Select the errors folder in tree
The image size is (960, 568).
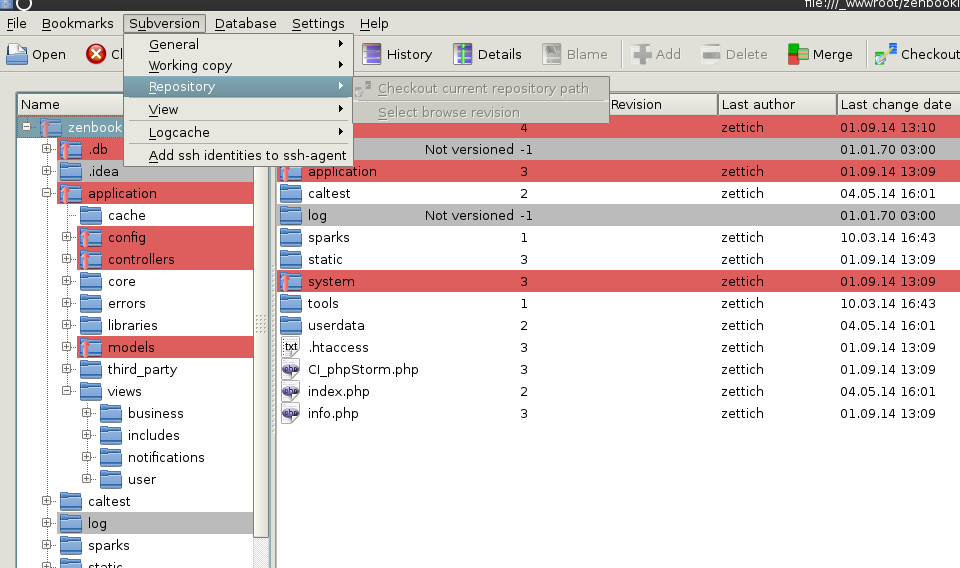pos(127,304)
